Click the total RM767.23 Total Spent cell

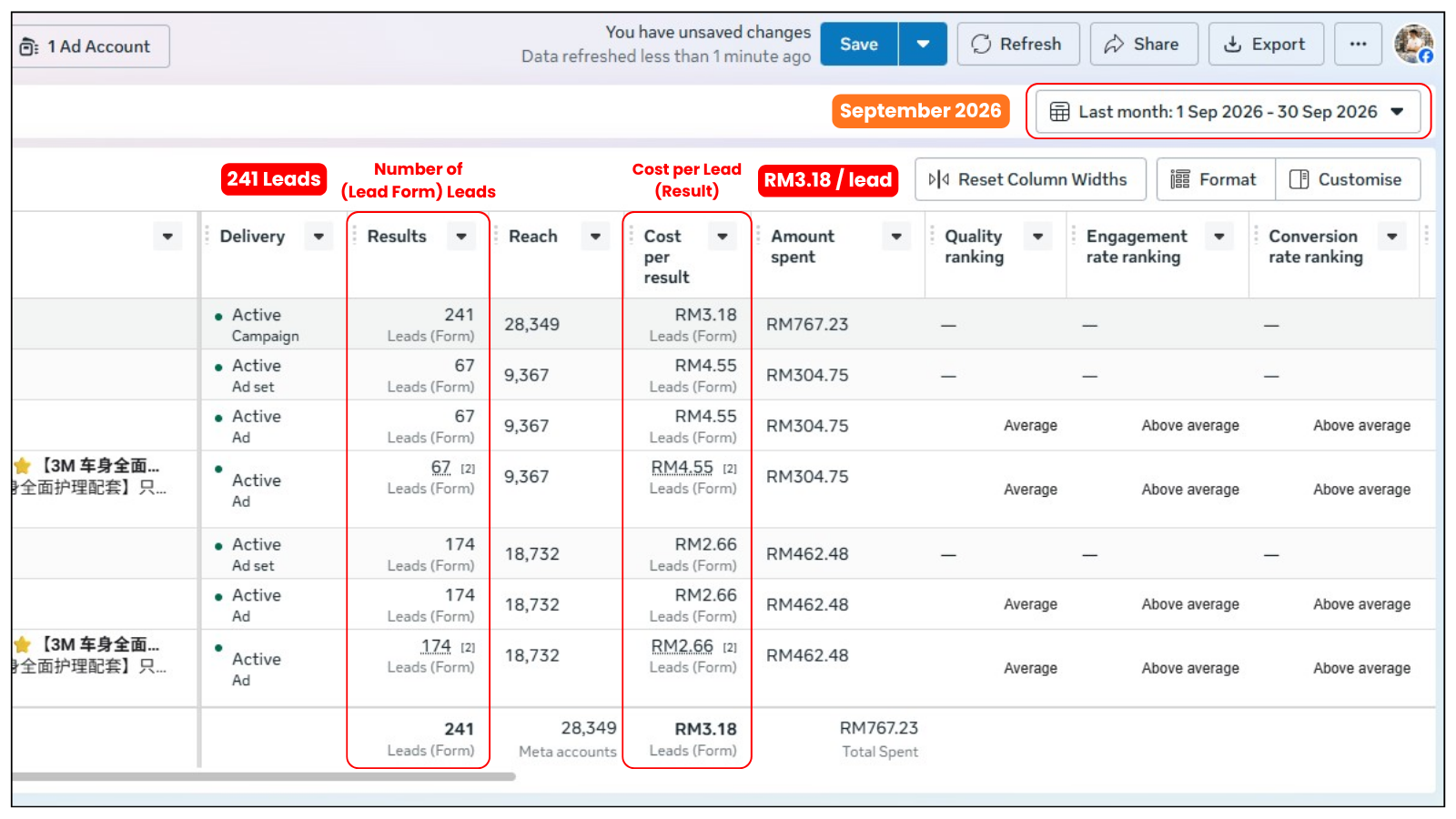[x=879, y=739]
